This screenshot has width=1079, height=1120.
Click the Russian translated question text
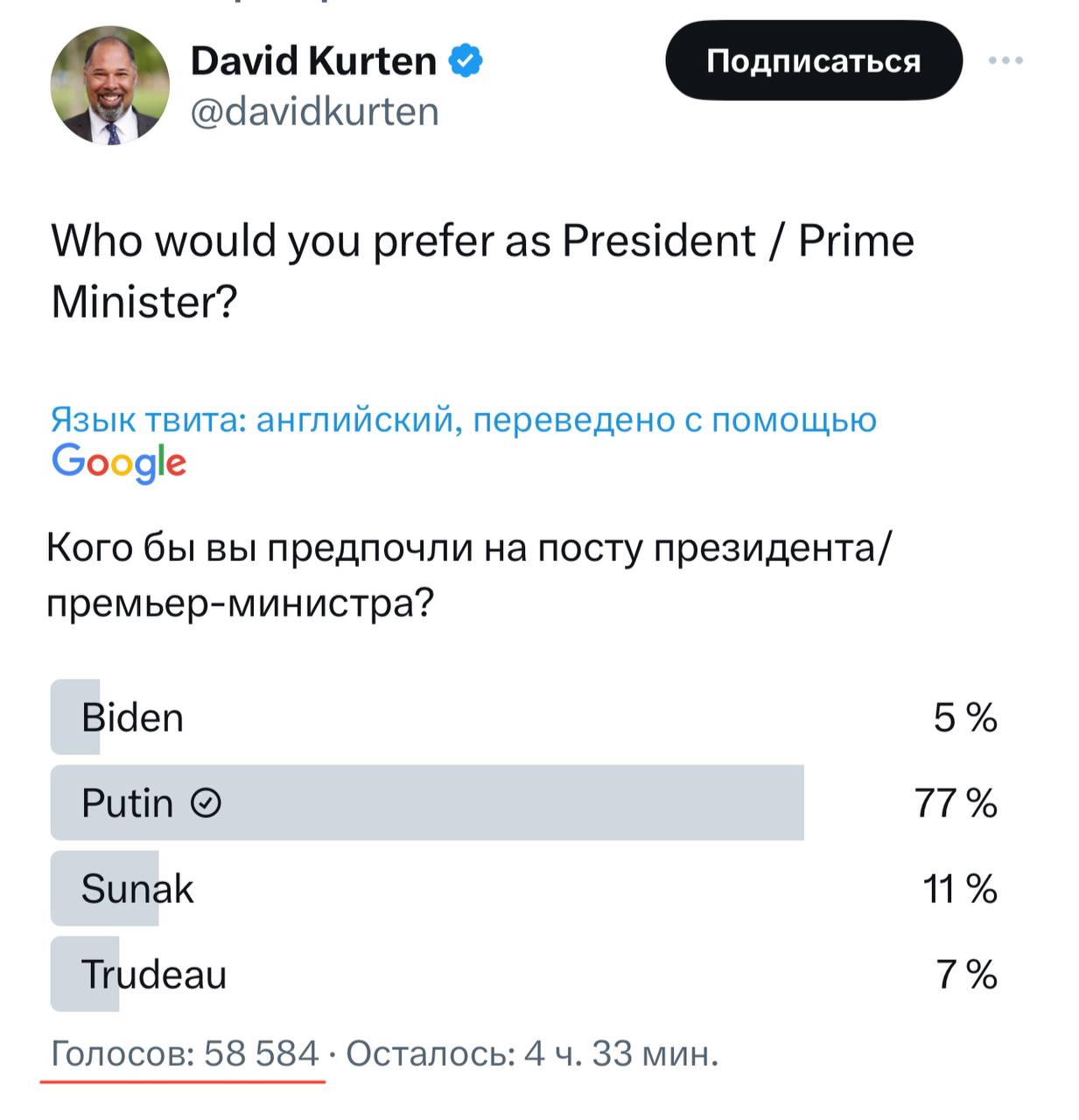coord(469,575)
